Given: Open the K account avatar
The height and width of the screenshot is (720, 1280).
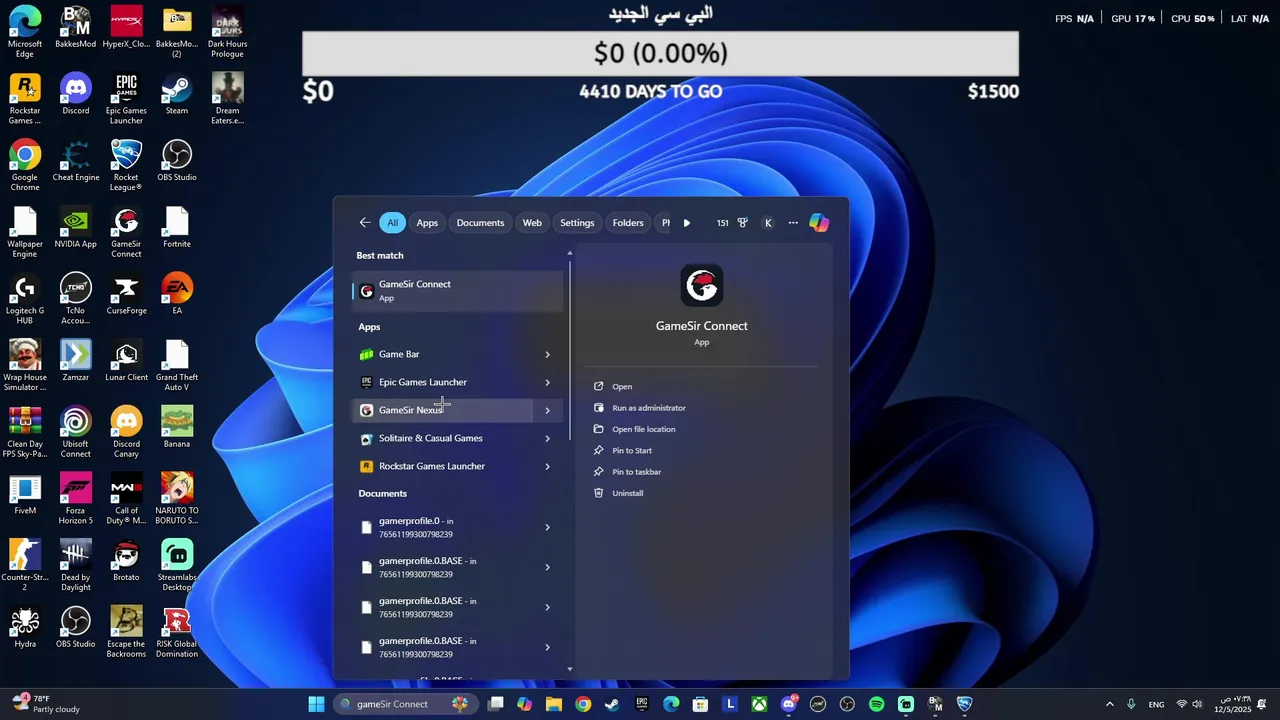Looking at the screenshot, I should (768, 223).
